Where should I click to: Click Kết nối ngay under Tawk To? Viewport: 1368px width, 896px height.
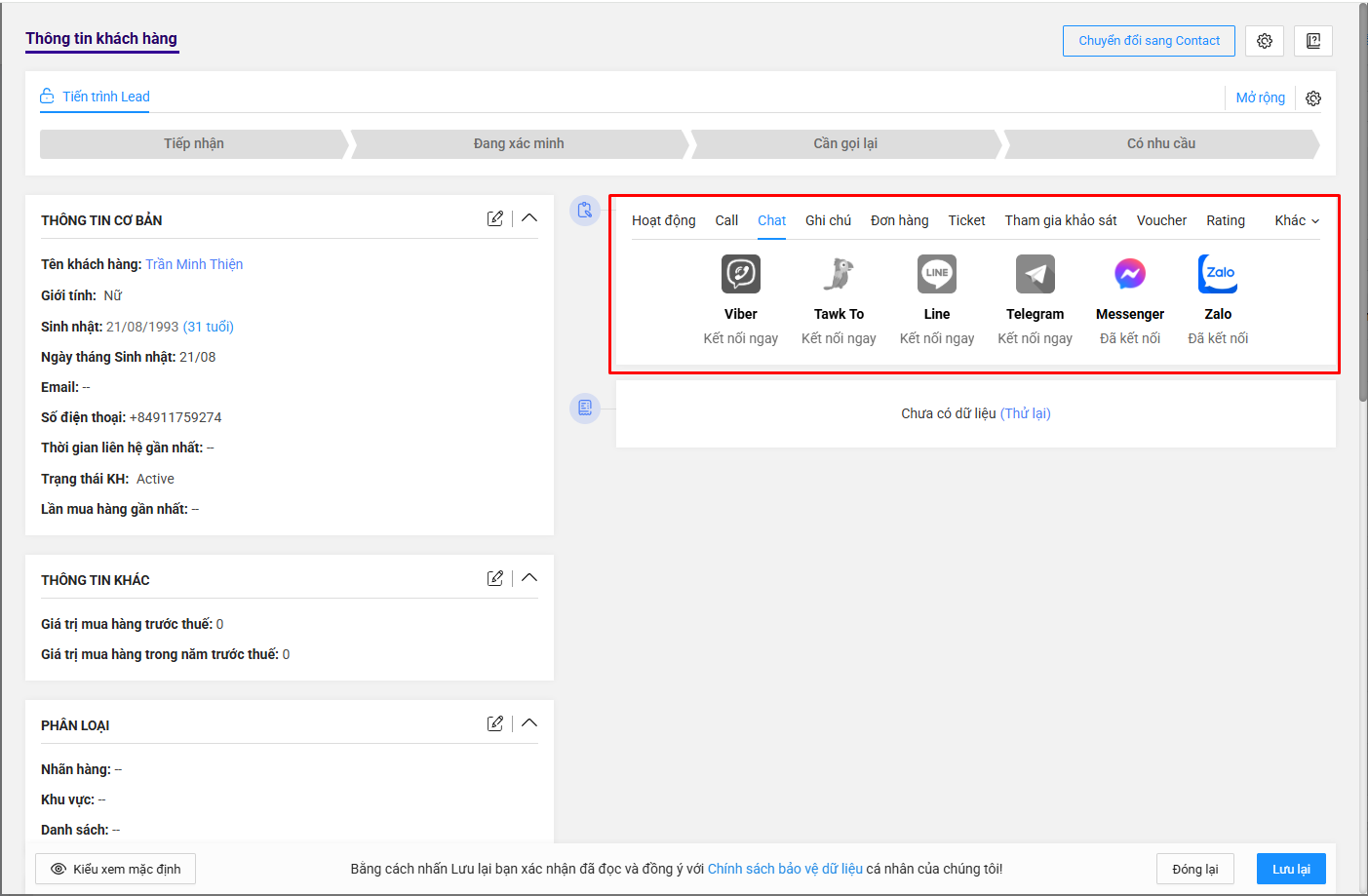839,338
